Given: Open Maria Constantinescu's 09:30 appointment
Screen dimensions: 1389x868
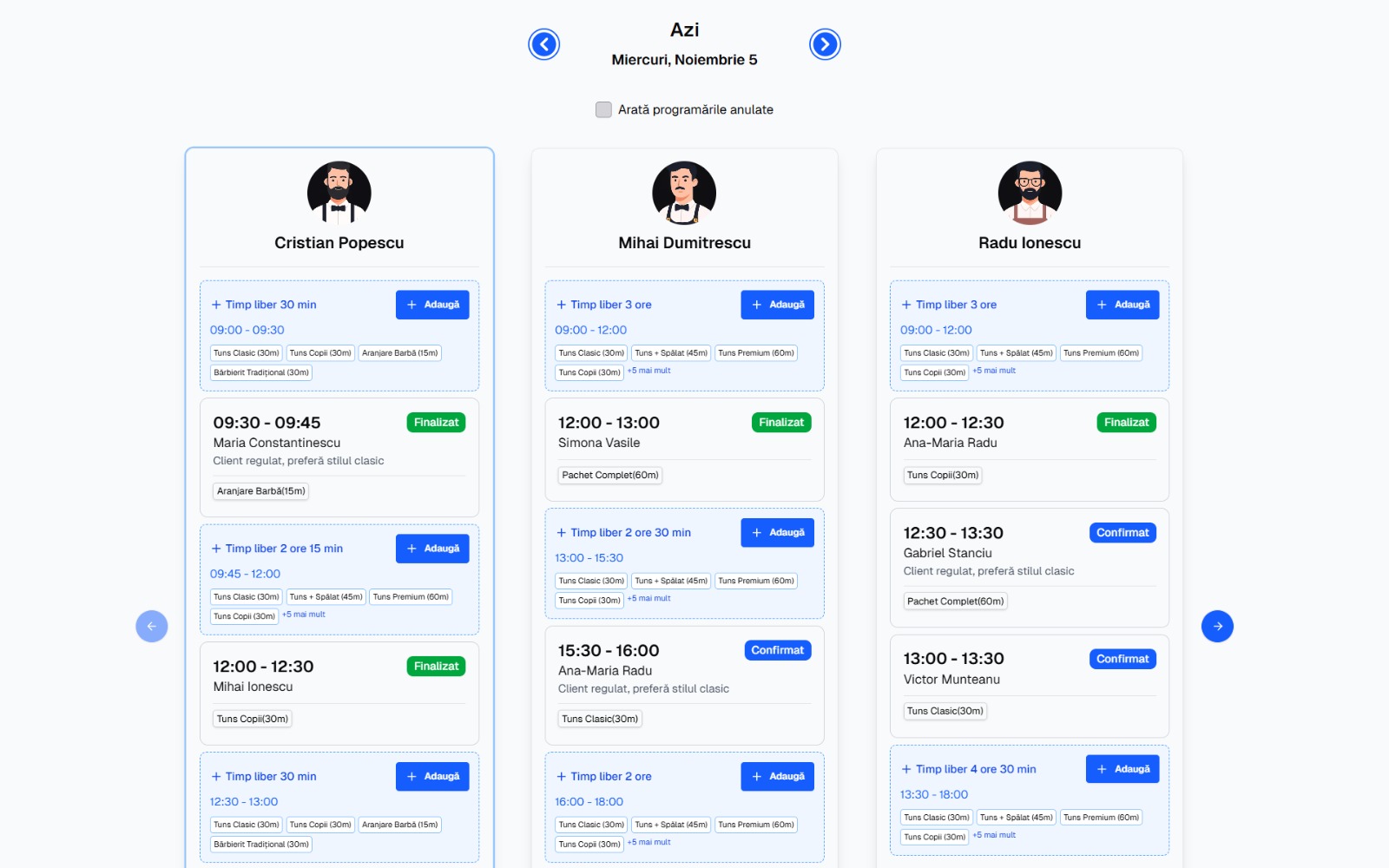Looking at the screenshot, I should point(339,443).
